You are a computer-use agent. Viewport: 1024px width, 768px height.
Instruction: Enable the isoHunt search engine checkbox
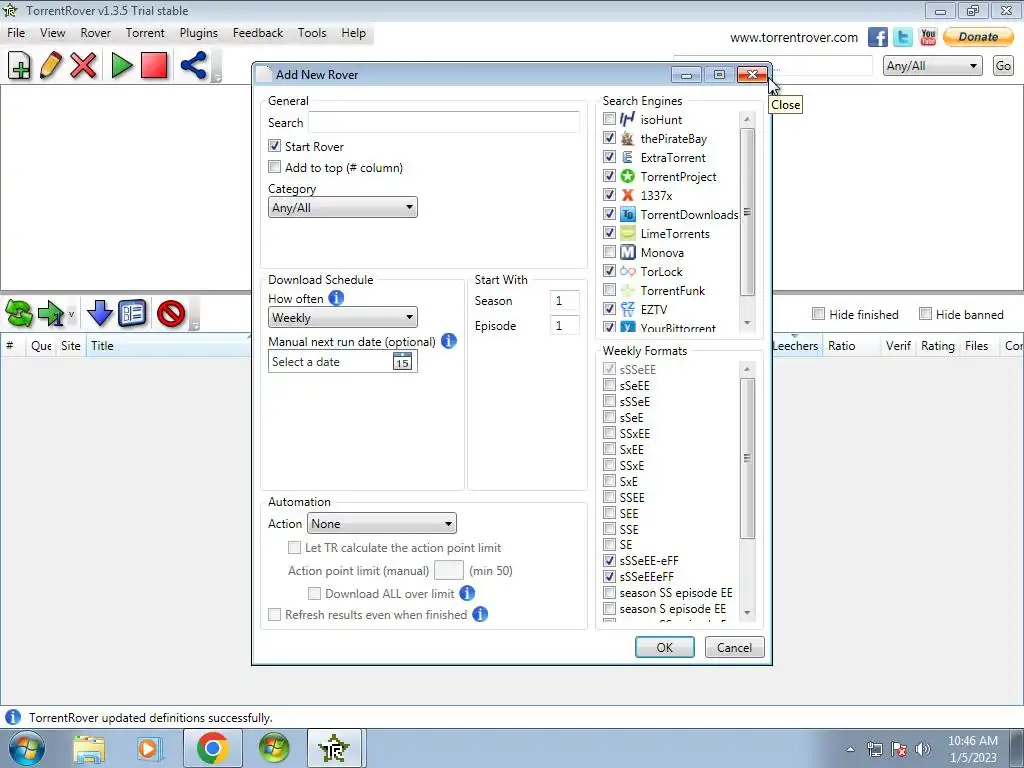pos(609,119)
